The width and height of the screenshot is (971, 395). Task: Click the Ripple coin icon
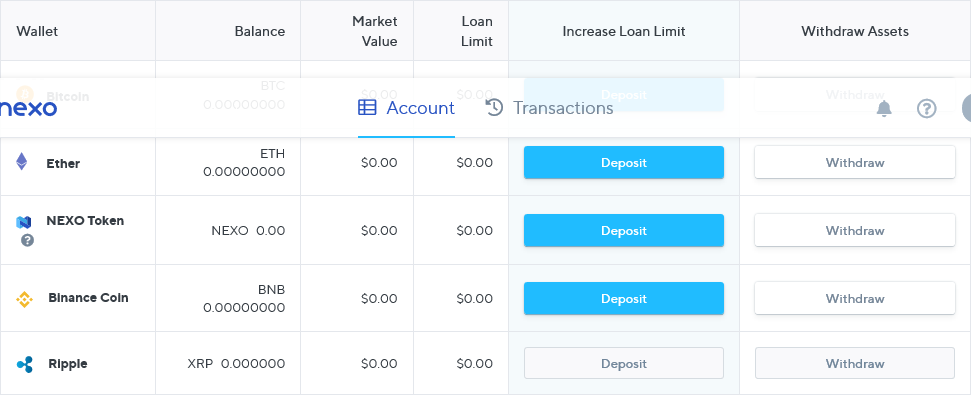point(25,365)
